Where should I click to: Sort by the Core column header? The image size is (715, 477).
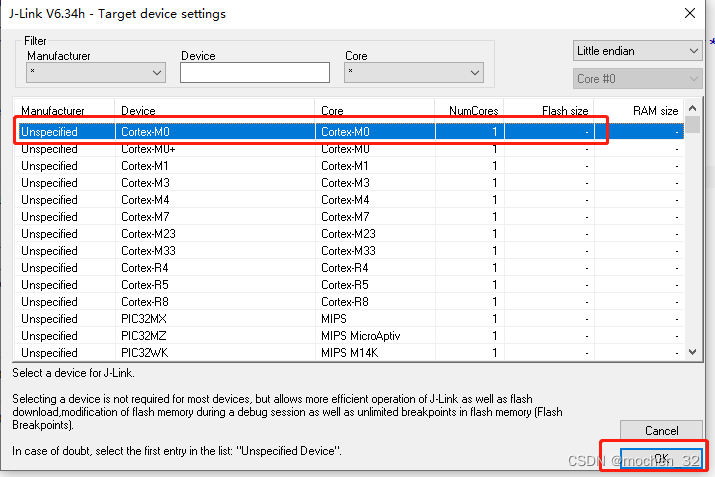(x=374, y=111)
